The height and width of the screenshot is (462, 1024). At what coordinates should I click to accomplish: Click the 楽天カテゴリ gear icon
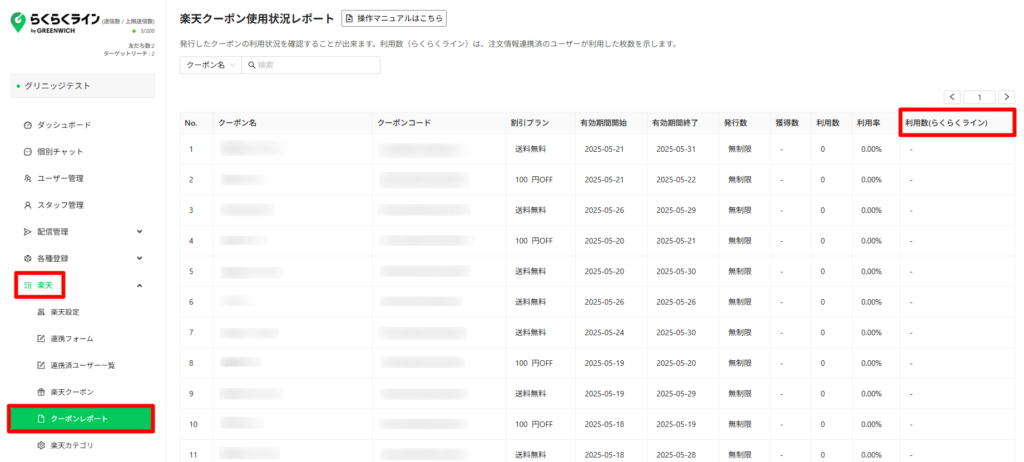click(x=40, y=446)
